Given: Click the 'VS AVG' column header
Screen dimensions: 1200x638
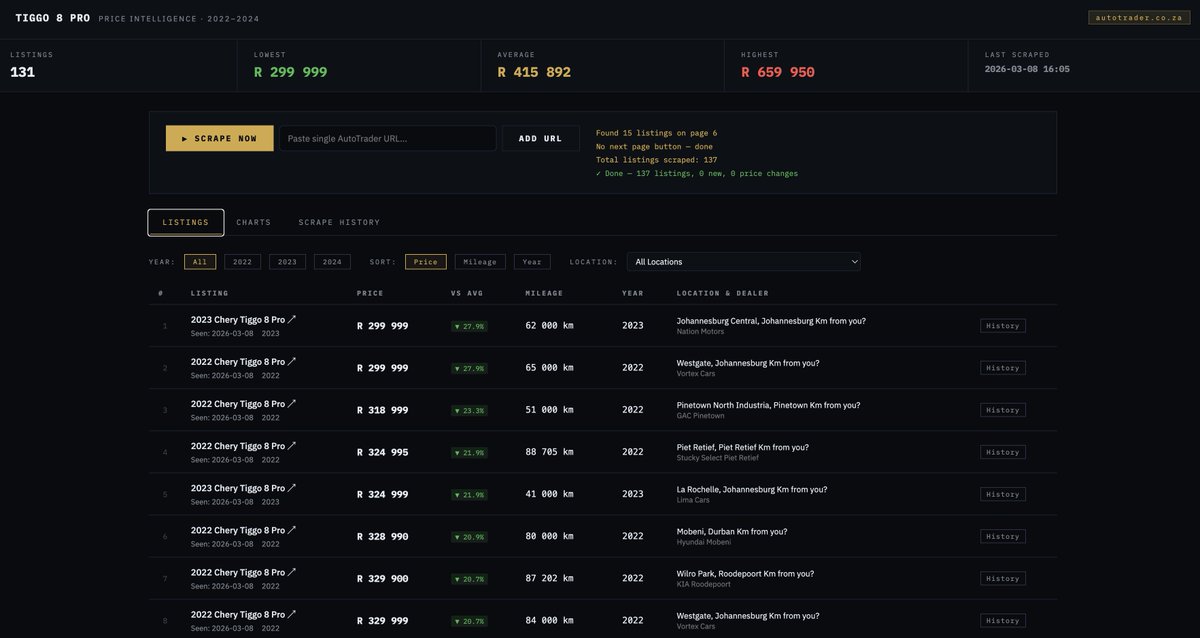Looking at the screenshot, I should (465, 293).
